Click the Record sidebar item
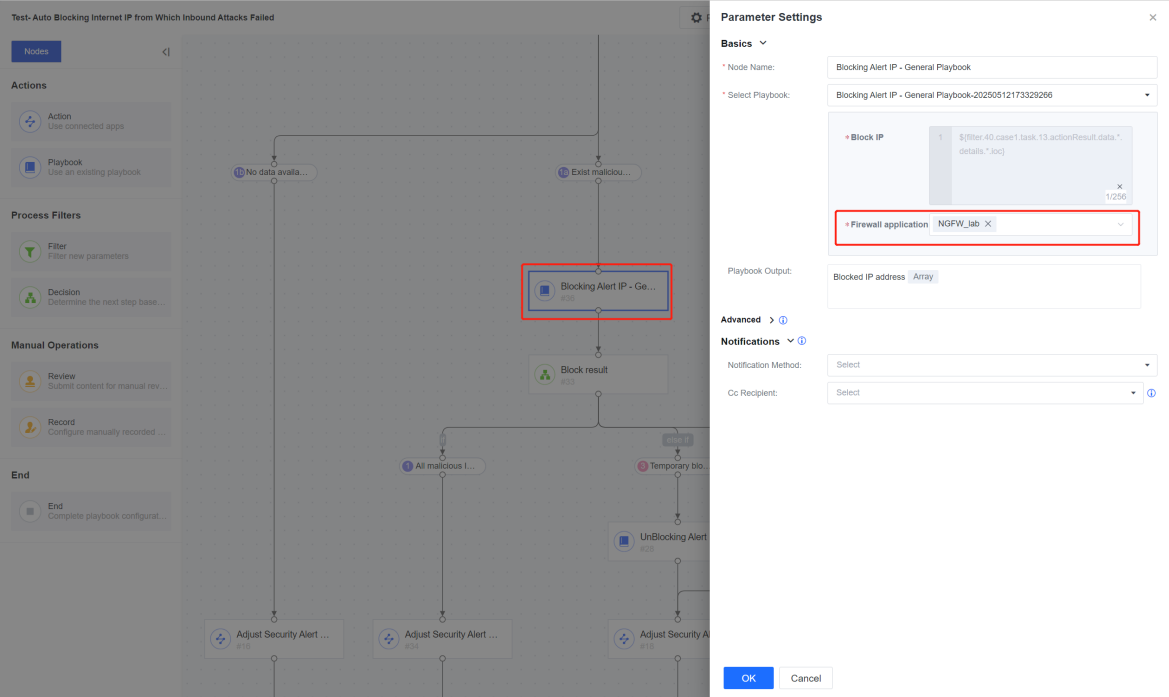Viewport: 1169px width, 697px height. [x=91, y=427]
